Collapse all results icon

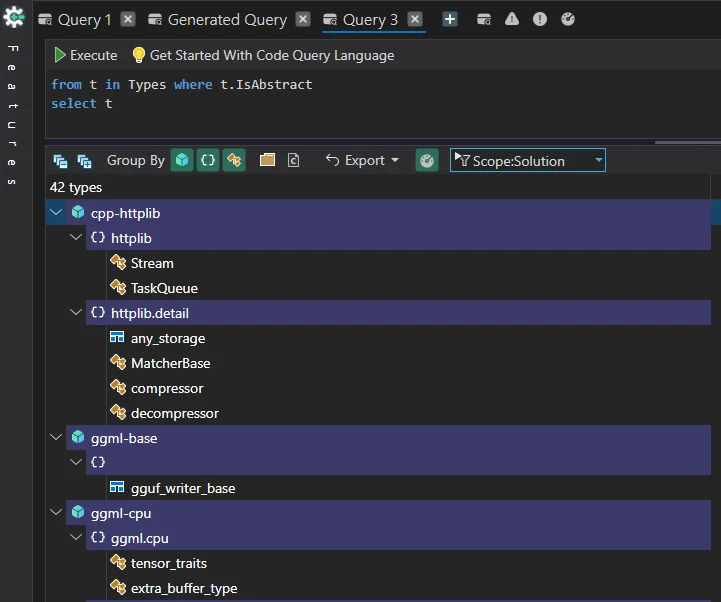click(x=60, y=161)
